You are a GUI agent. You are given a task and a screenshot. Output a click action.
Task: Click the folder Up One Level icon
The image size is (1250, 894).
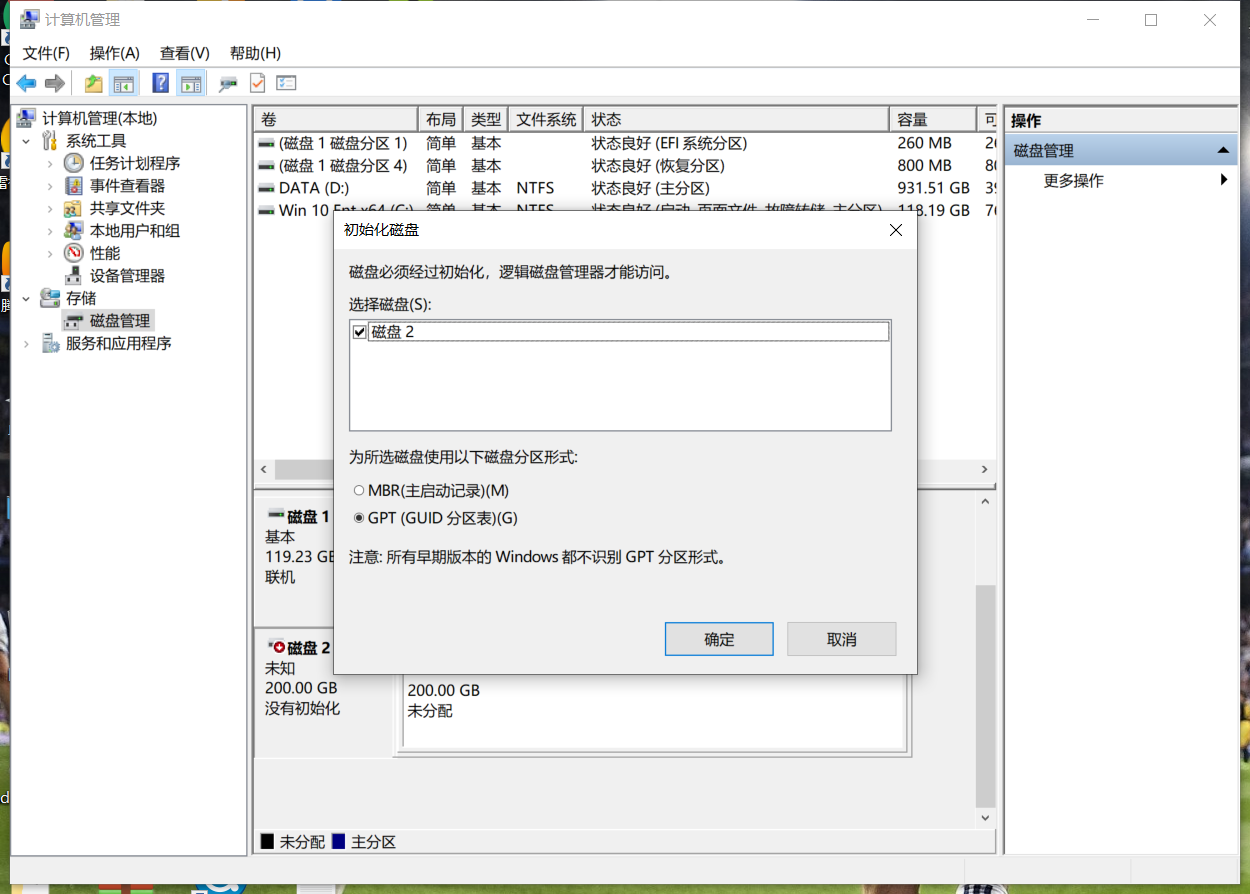coord(93,84)
